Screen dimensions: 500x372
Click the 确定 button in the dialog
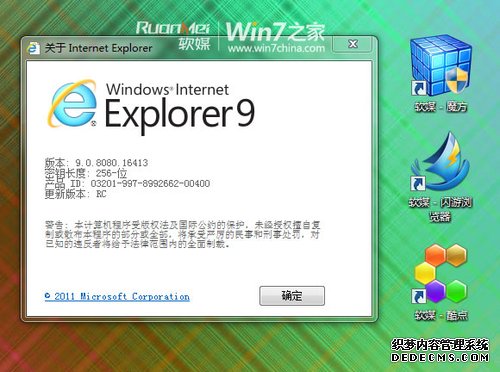tap(292, 296)
